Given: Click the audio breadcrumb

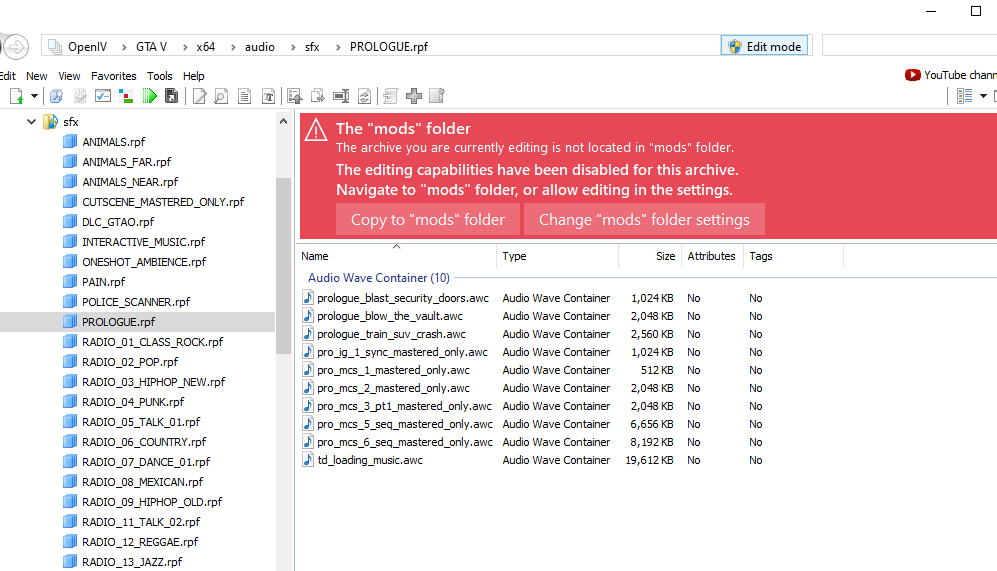Looking at the screenshot, I should click(259, 46).
